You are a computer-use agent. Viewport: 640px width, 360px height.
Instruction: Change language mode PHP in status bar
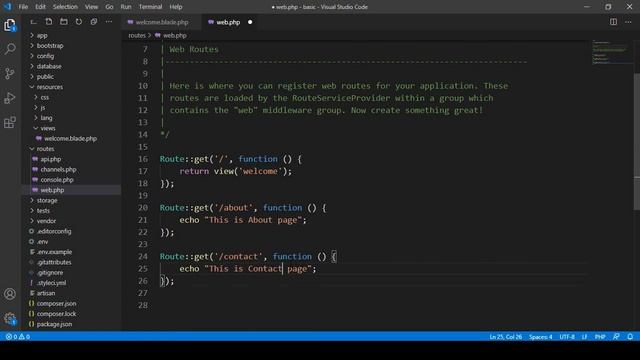click(x=600, y=337)
